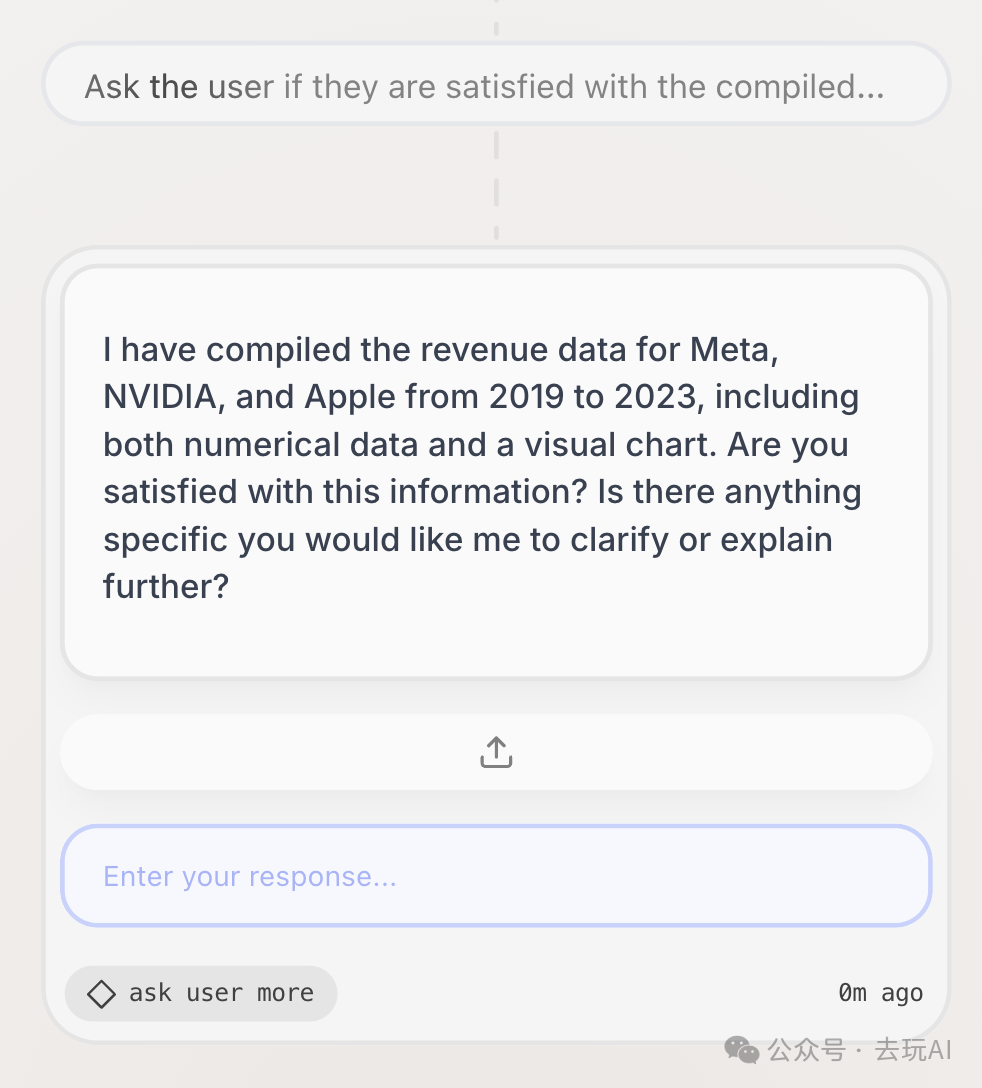Screen dimensions: 982x1088
Task: Click the word NVIDIA in the message
Action: [160, 397]
